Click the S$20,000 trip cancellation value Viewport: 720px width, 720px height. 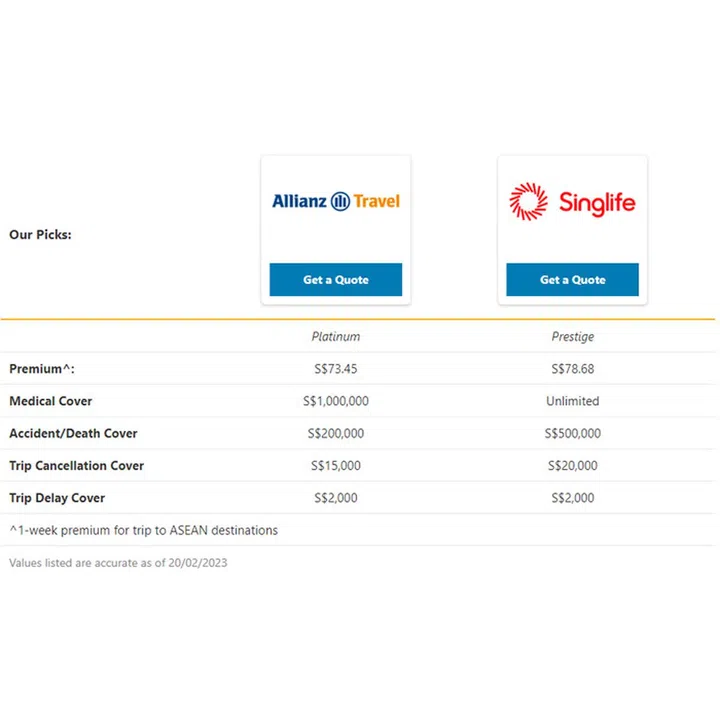point(572,465)
